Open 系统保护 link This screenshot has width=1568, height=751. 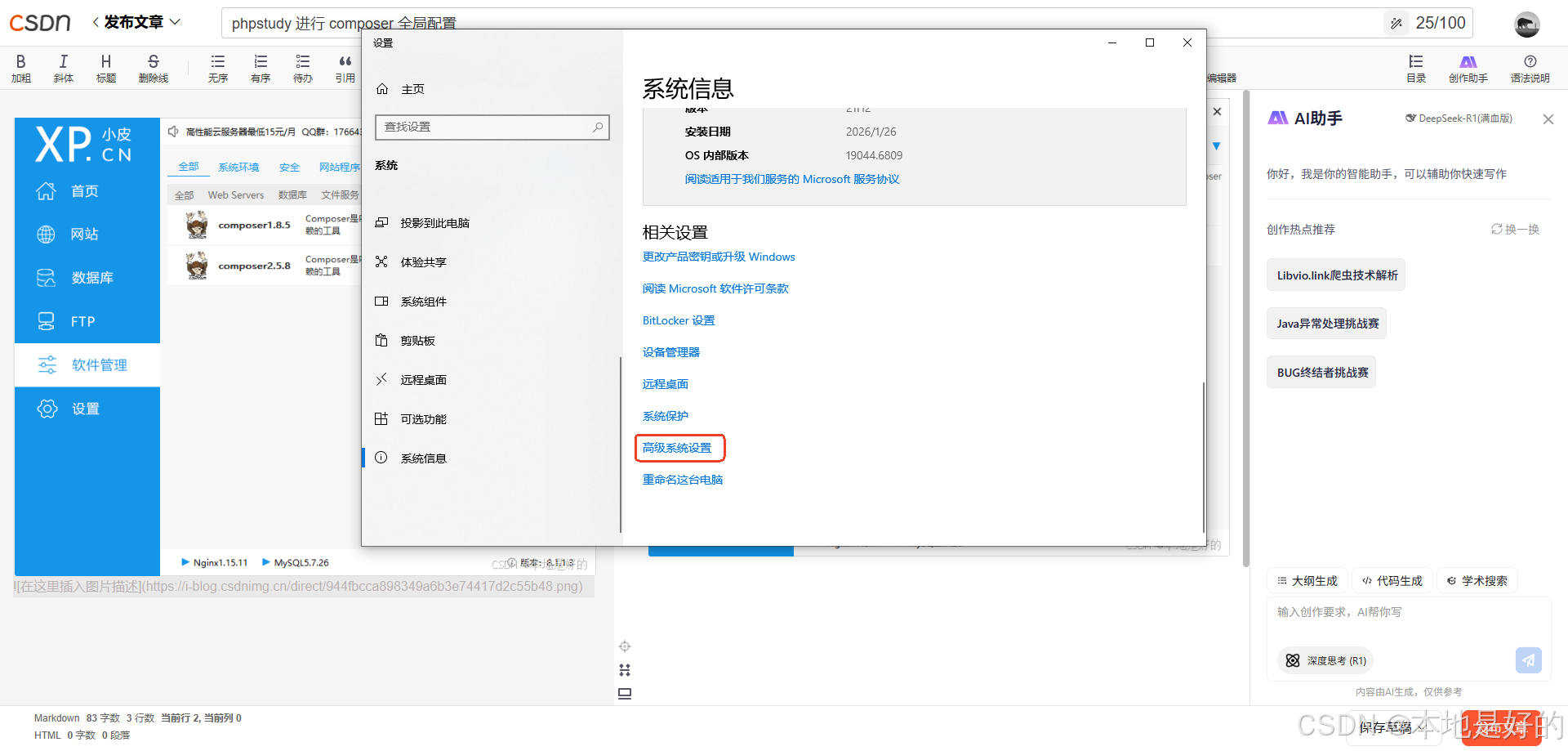[x=666, y=416]
